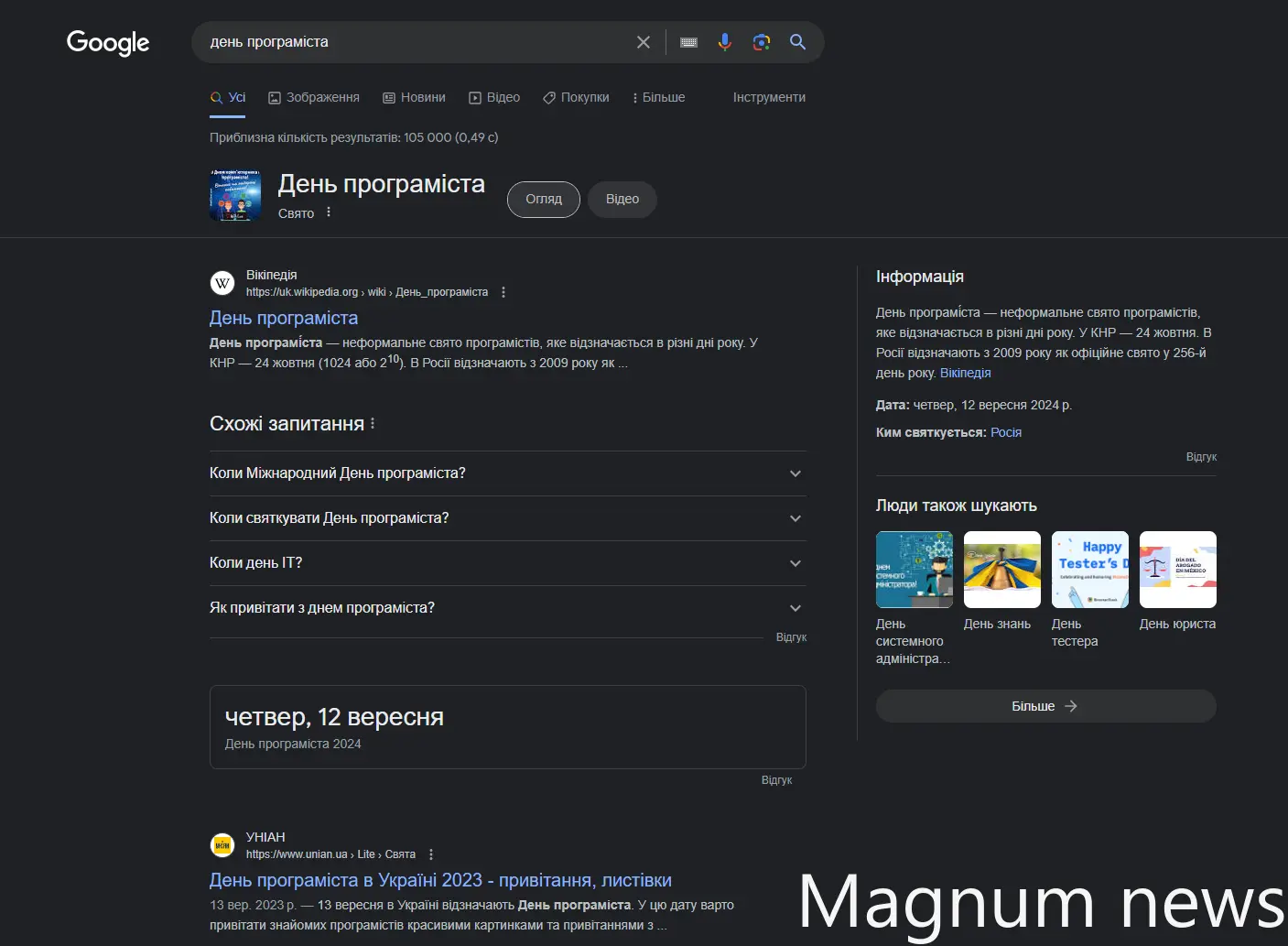The height and width of the screenshot is (946, 1288).
Task: Click Відгук under related questions
Action: [x=791, y=637]
